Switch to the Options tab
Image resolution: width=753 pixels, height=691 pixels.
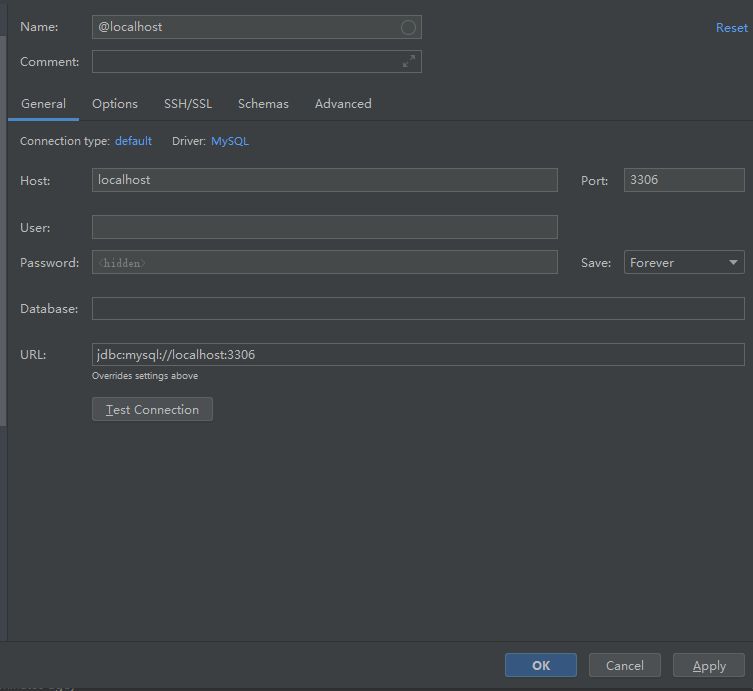tap(115, 104)
